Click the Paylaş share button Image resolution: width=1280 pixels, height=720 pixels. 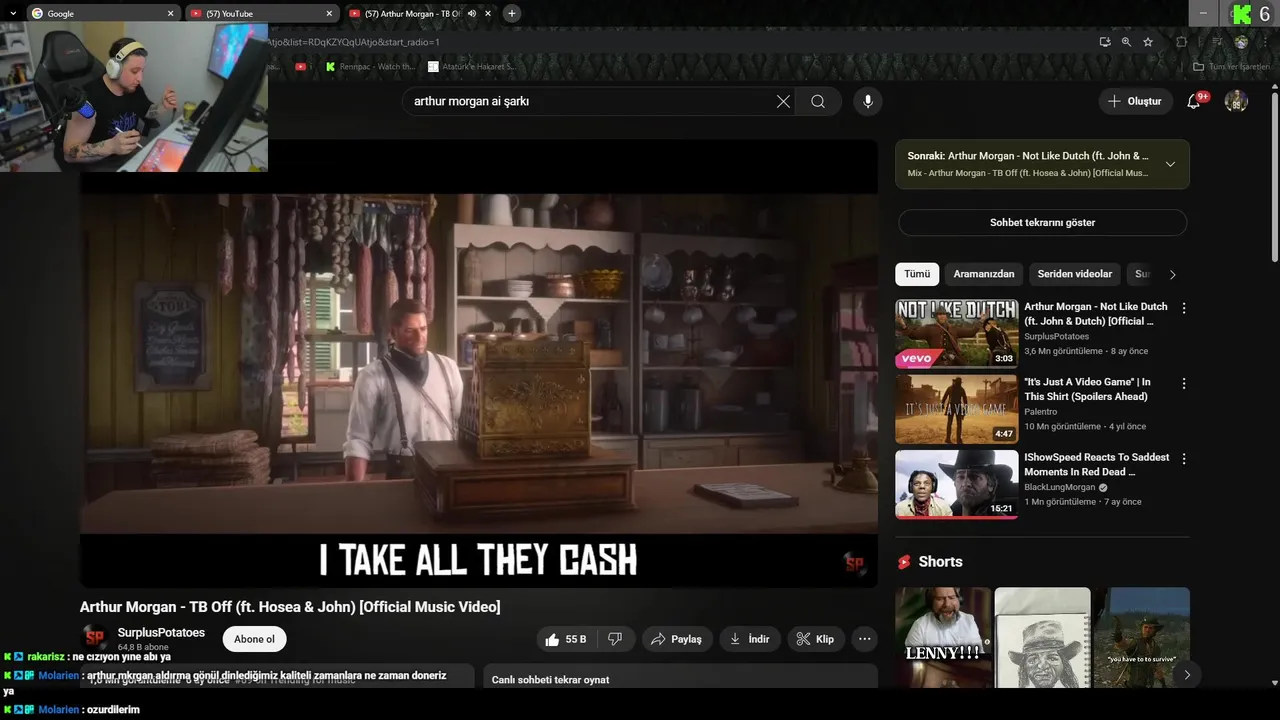(675, 639)
